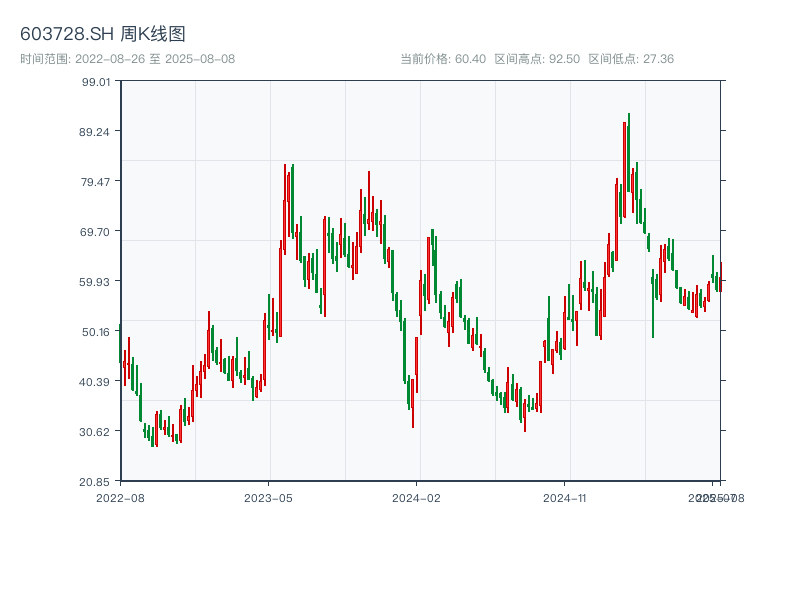Screen dimensions: 800x600
Task: Click the y-axis value 50.16
Action: [x=95, y=332]
